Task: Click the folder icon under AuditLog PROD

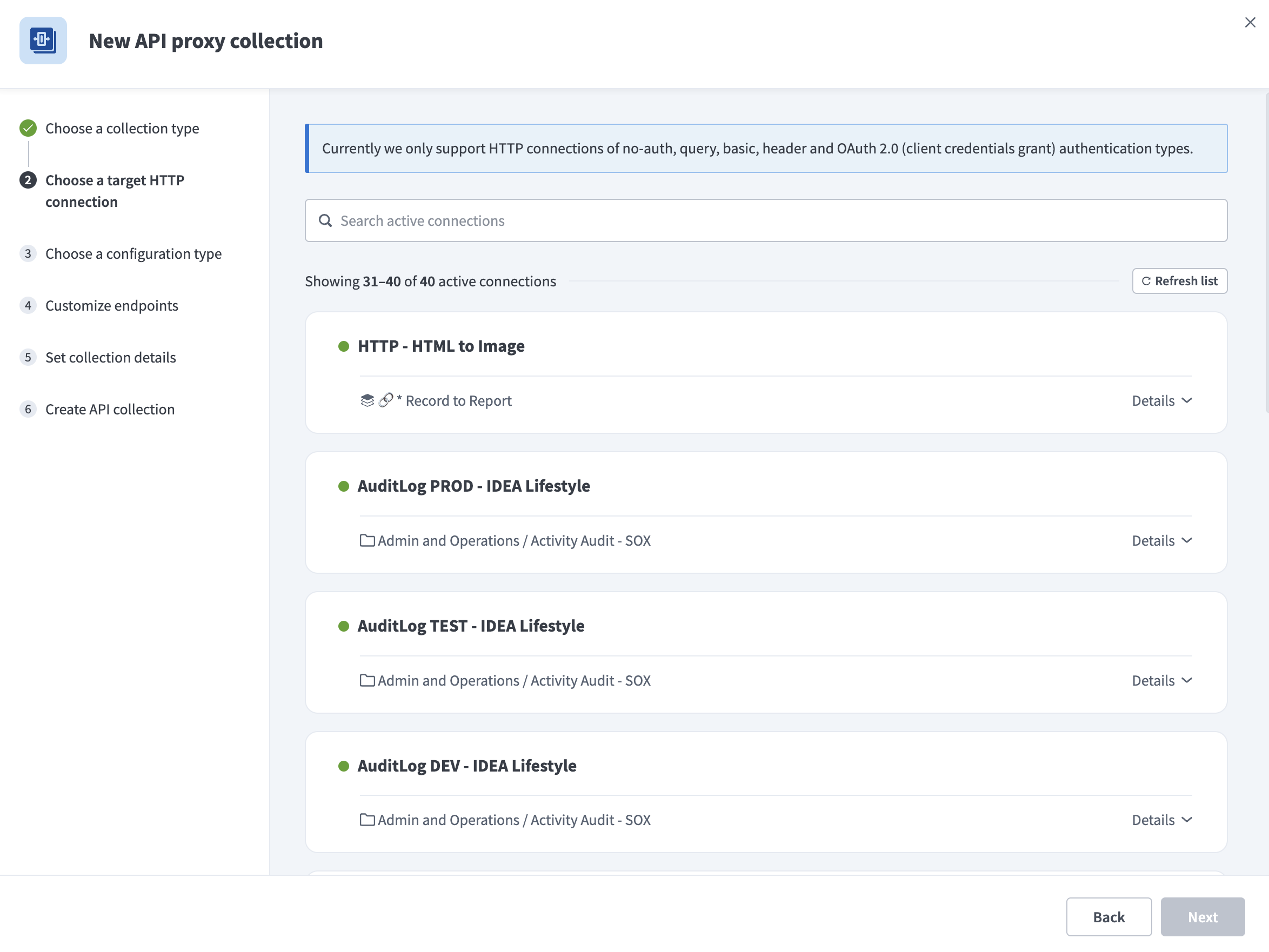Action: point(366,540)
